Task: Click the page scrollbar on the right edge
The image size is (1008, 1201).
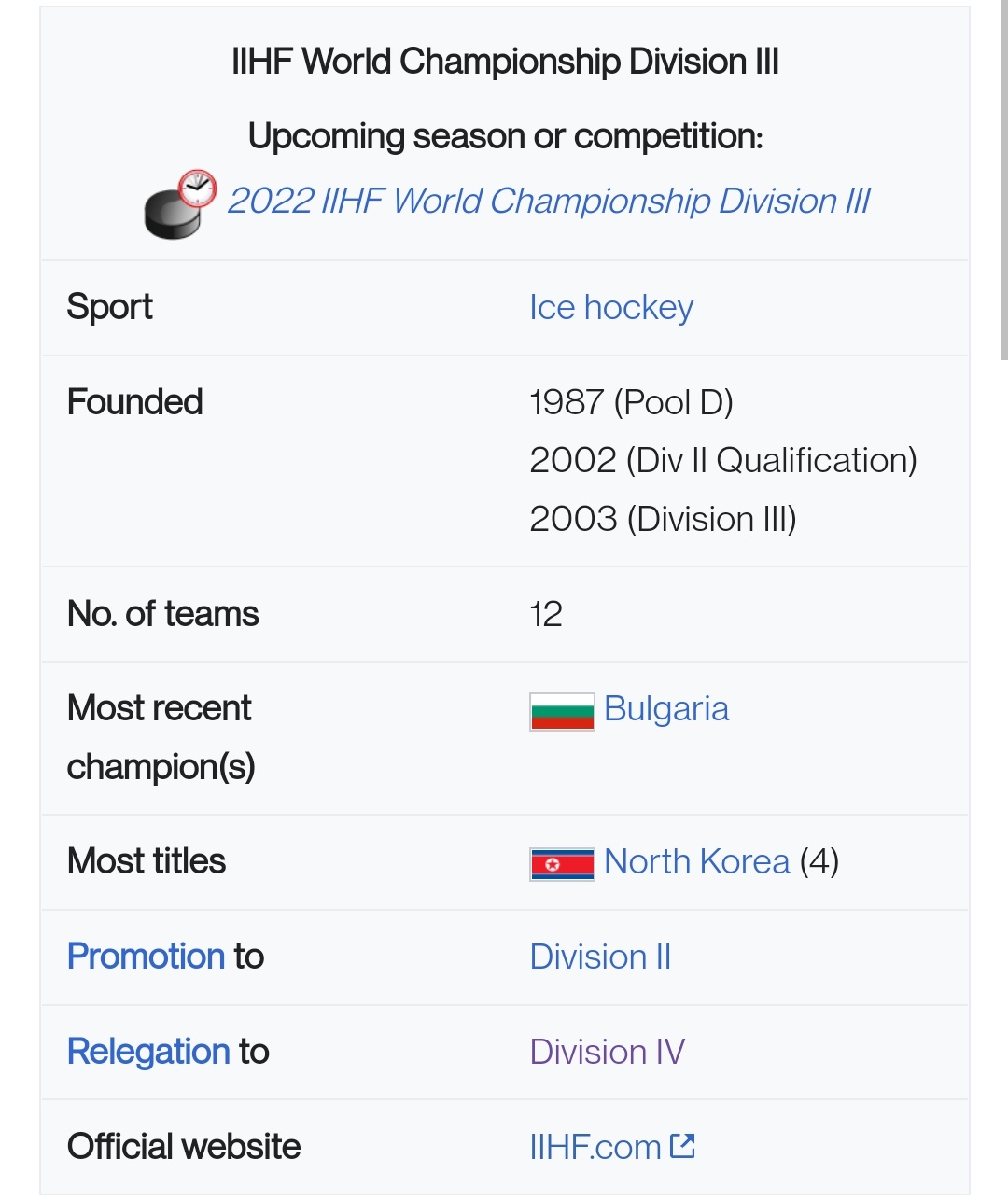Action: point(1003,187)
